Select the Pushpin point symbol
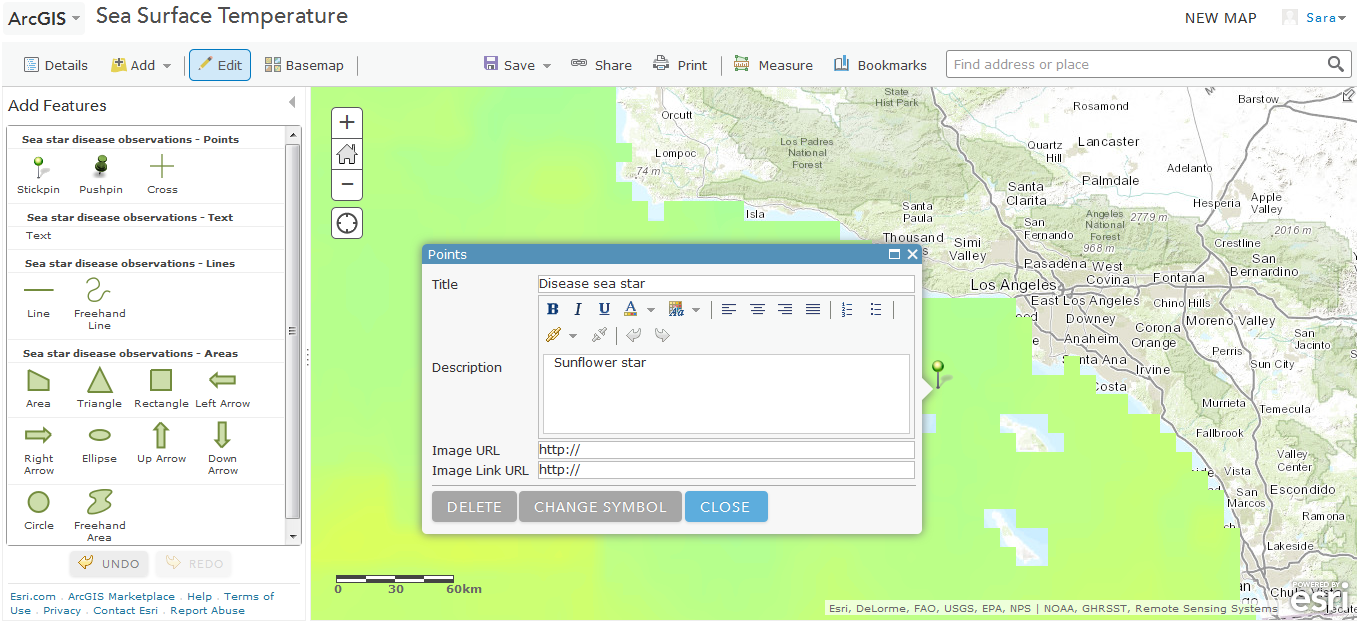The width and height of the screenshot is (1357, 621). click(100, 163)
